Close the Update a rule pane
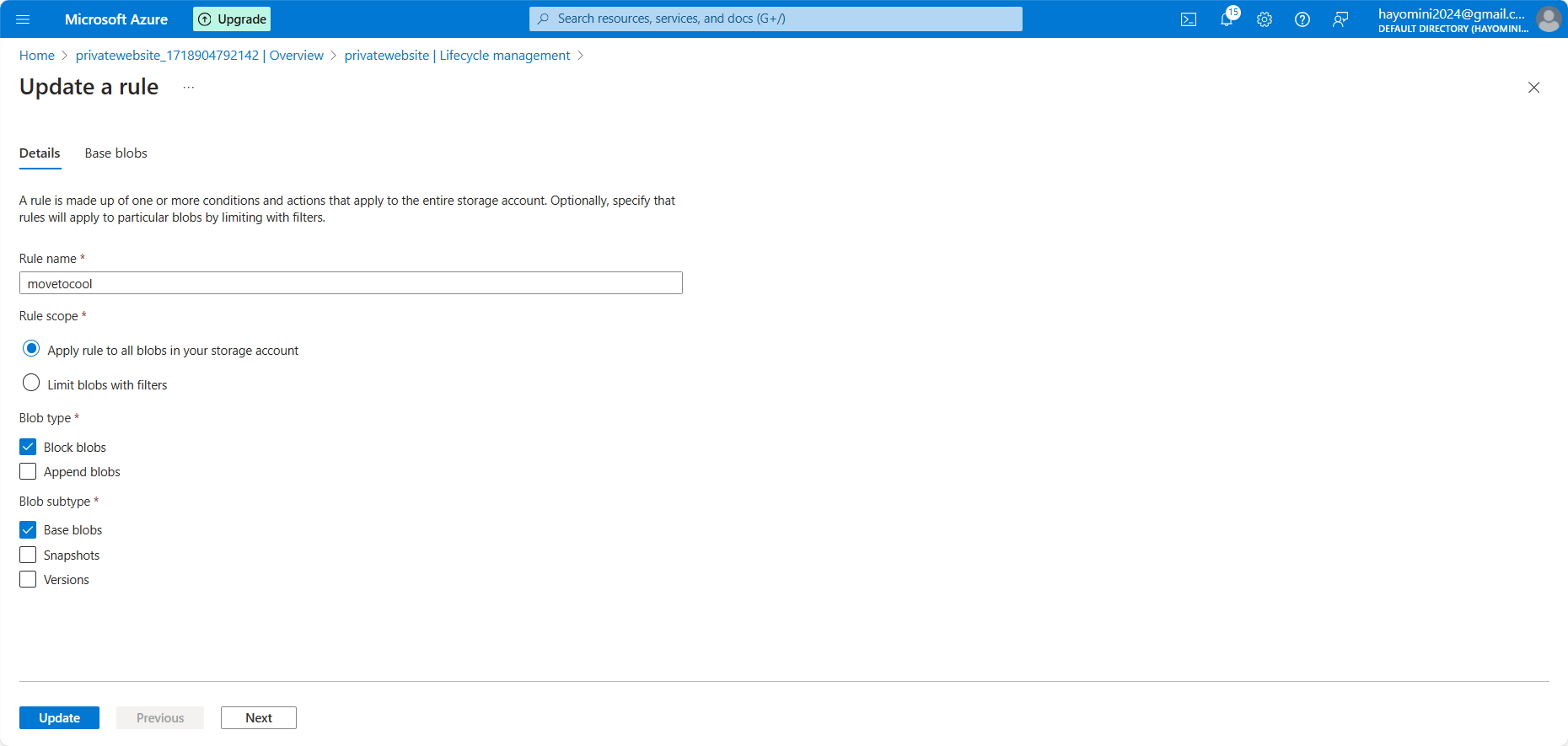The height and width of the screenshot is (746, 1568). pos(1533,88)
